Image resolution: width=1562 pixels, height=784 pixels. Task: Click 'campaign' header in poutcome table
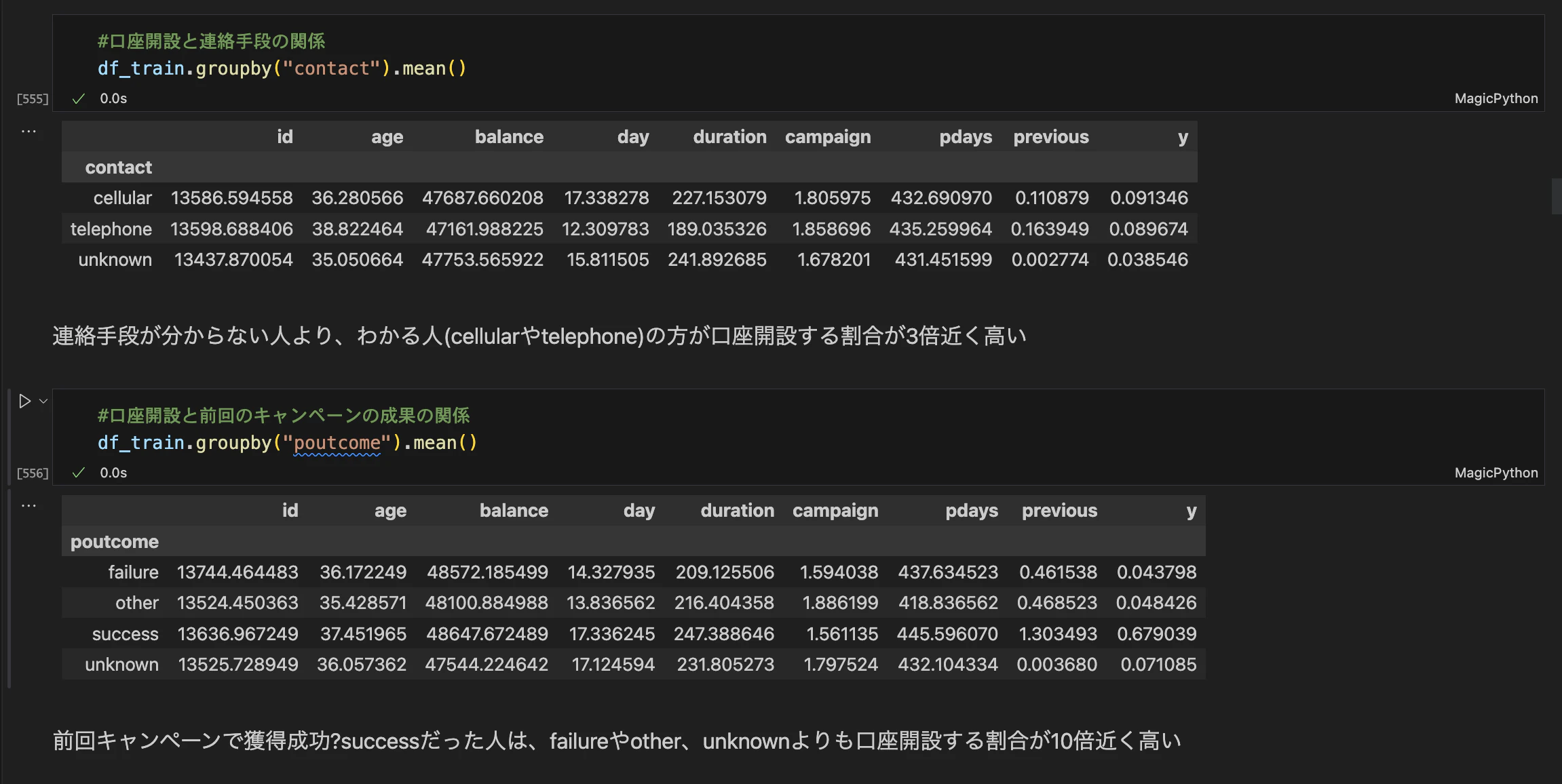835,511
